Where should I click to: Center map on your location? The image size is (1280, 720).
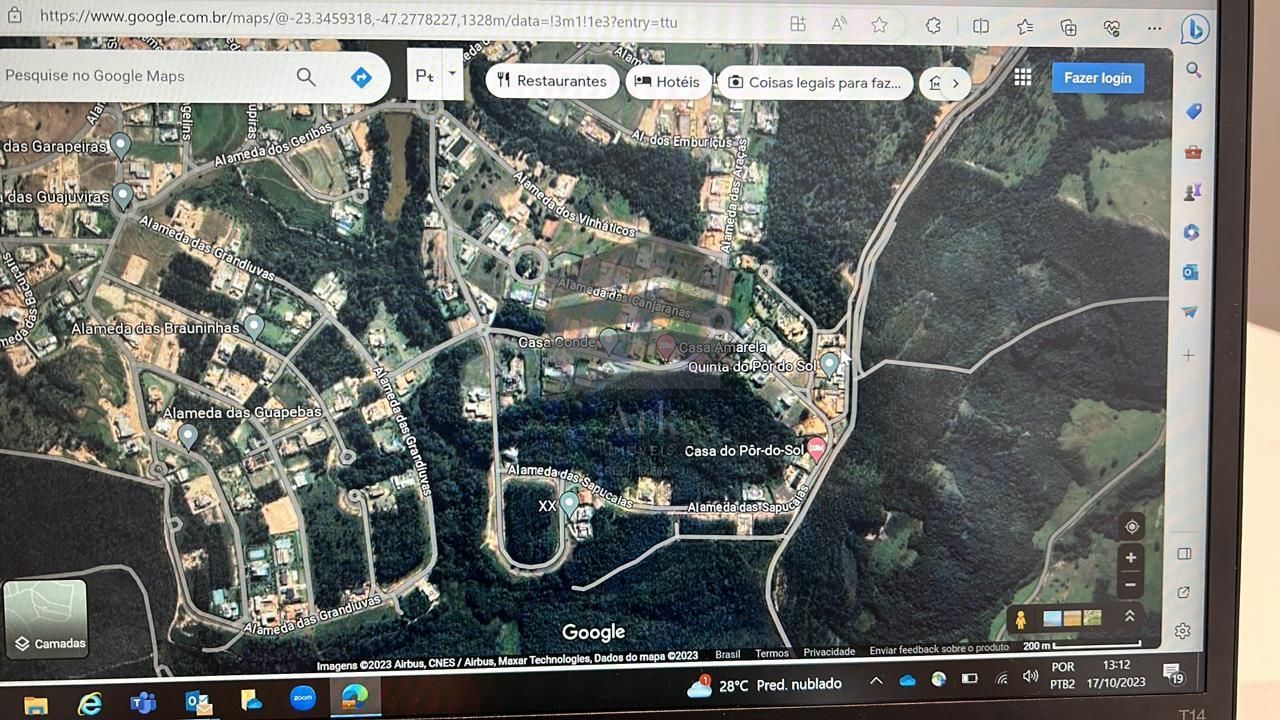[1131, 527]
